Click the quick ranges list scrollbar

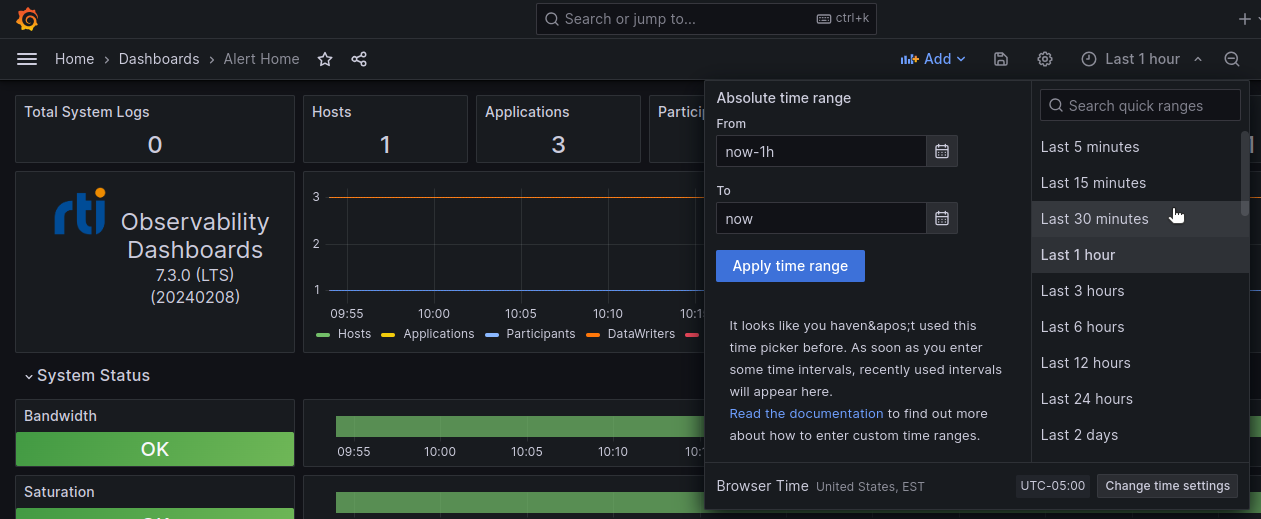tap(1245, 172)
